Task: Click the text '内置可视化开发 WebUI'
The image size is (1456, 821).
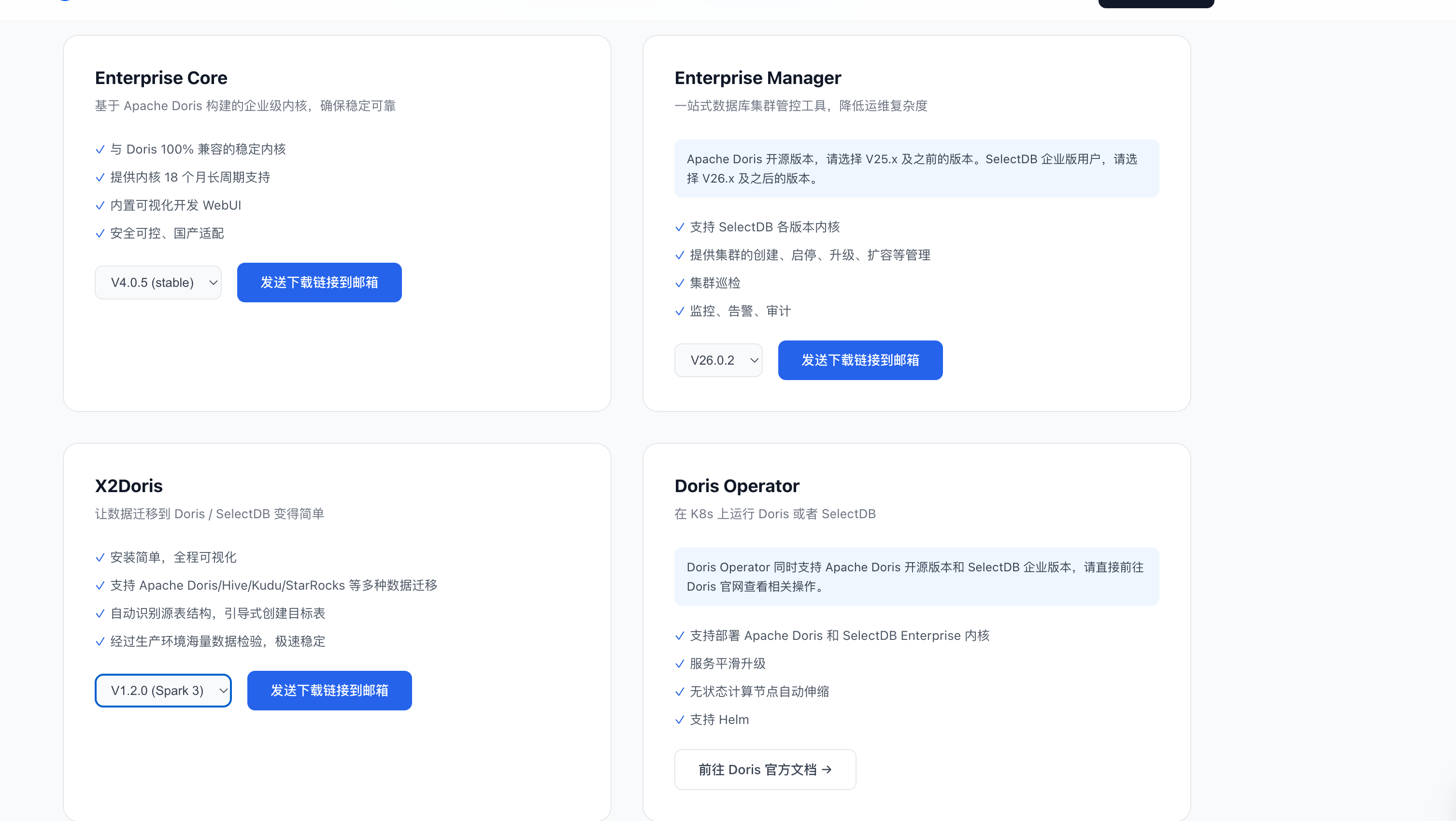Action: coord(176,205)
